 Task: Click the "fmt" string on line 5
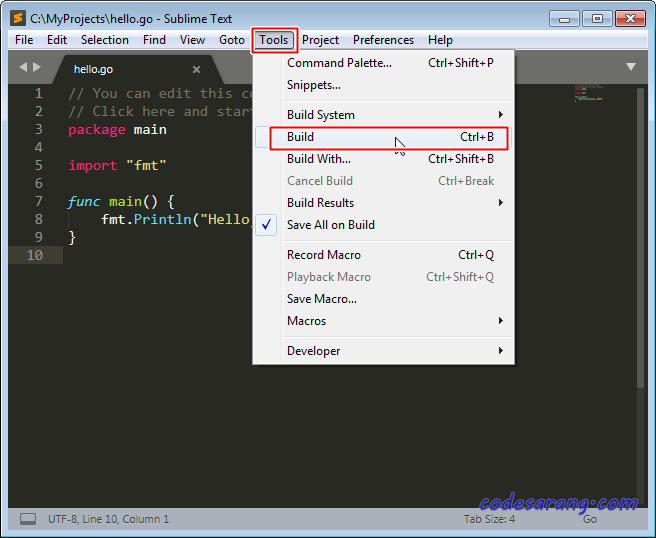(x=146, y=166)
